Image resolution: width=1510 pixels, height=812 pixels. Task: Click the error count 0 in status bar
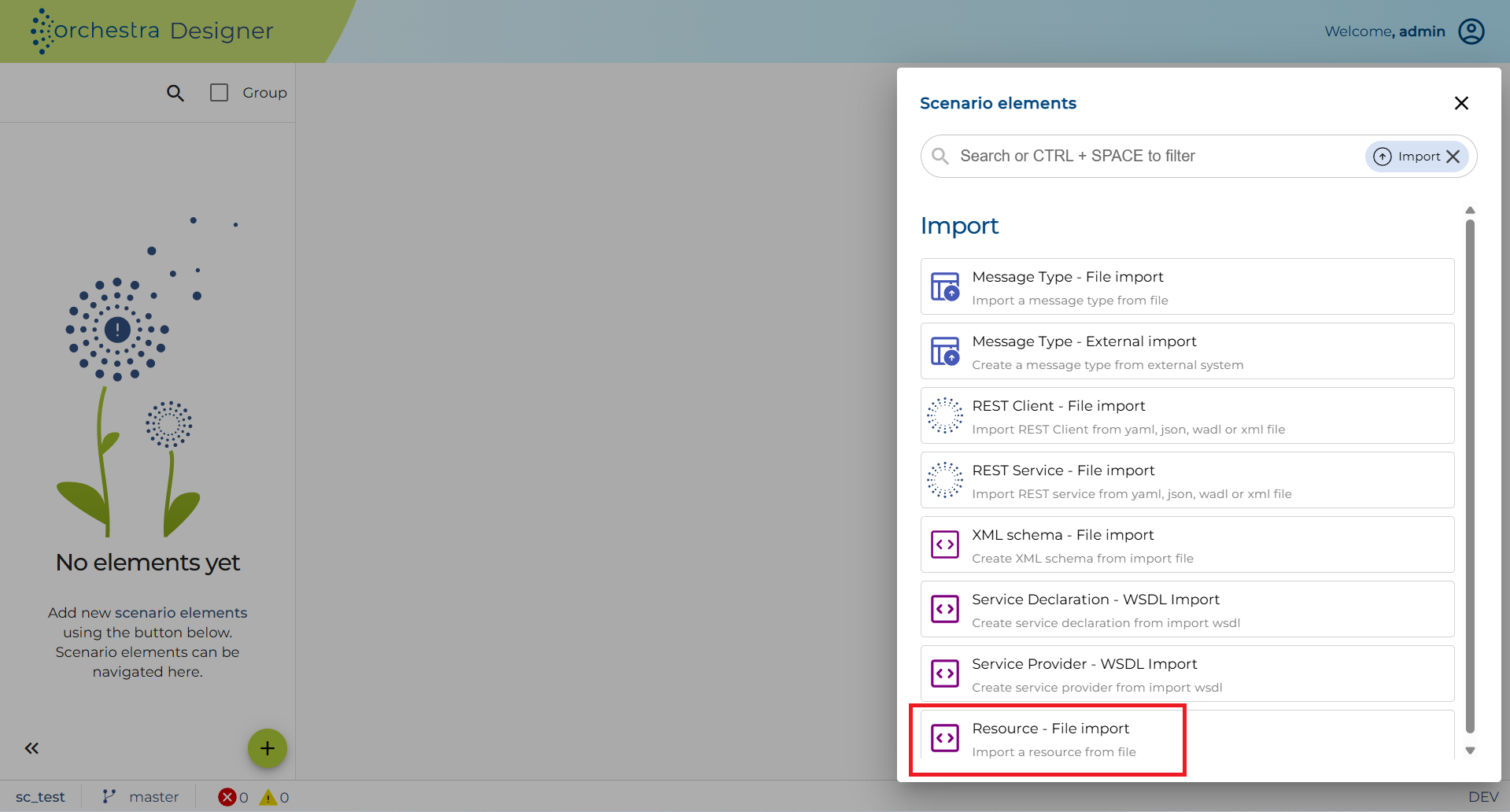(244, 798)
